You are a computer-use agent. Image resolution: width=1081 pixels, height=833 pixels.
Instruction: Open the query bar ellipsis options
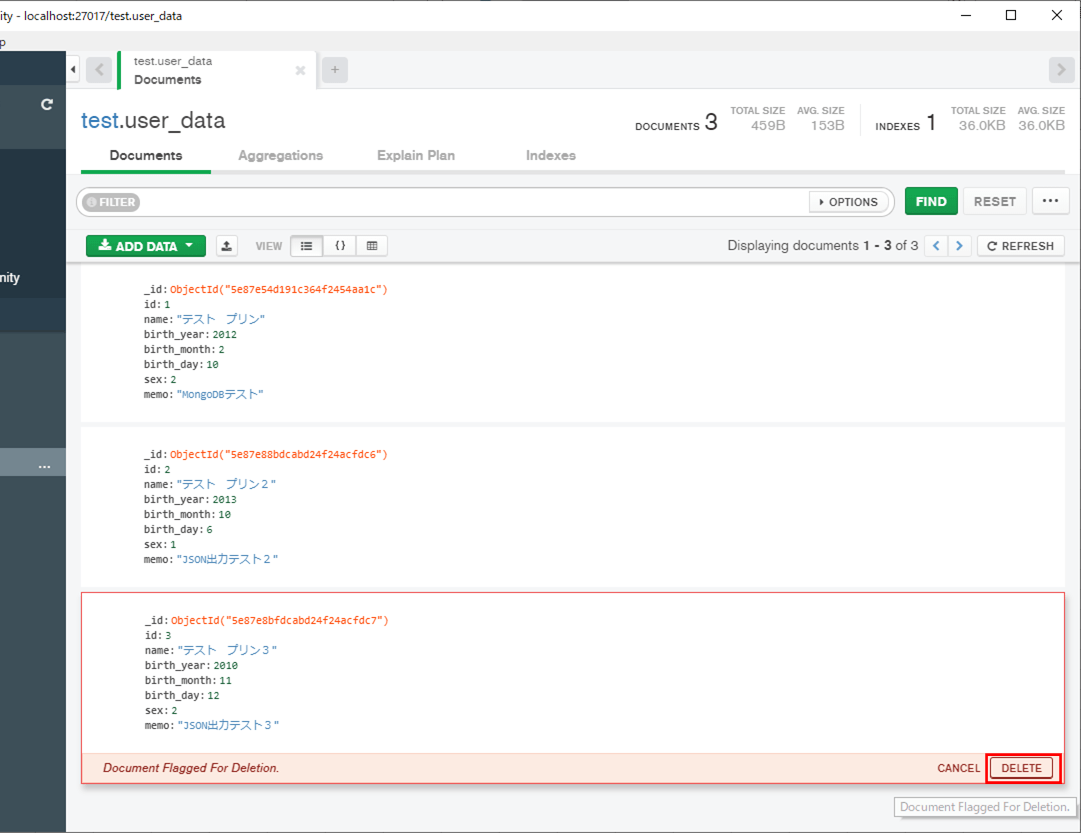(x=1050, y=201)
